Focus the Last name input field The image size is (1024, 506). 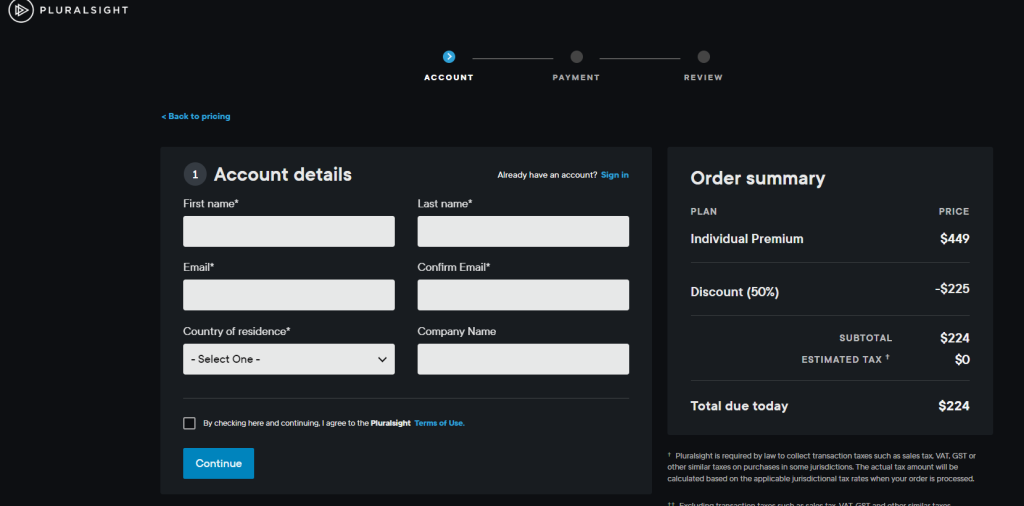point(523,231)
